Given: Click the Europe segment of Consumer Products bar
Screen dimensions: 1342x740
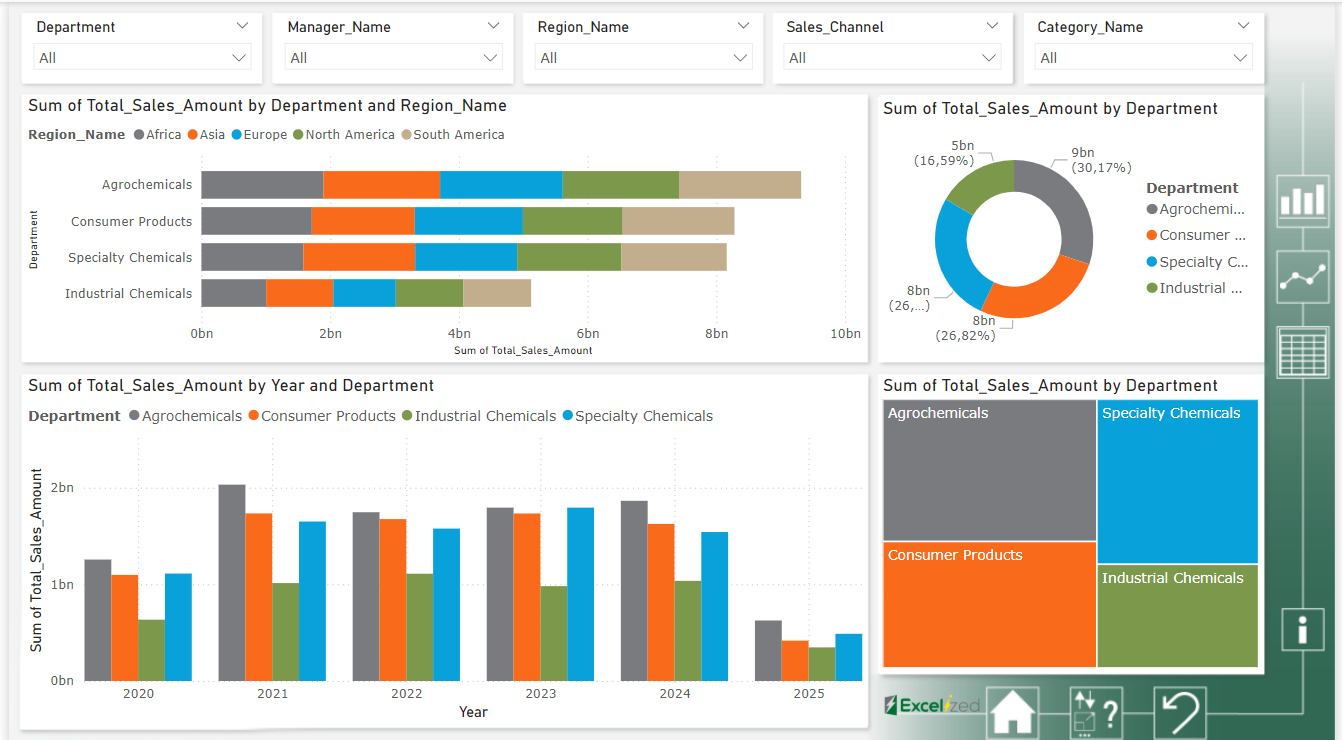Looking at the screenshot, I should 469,221.
